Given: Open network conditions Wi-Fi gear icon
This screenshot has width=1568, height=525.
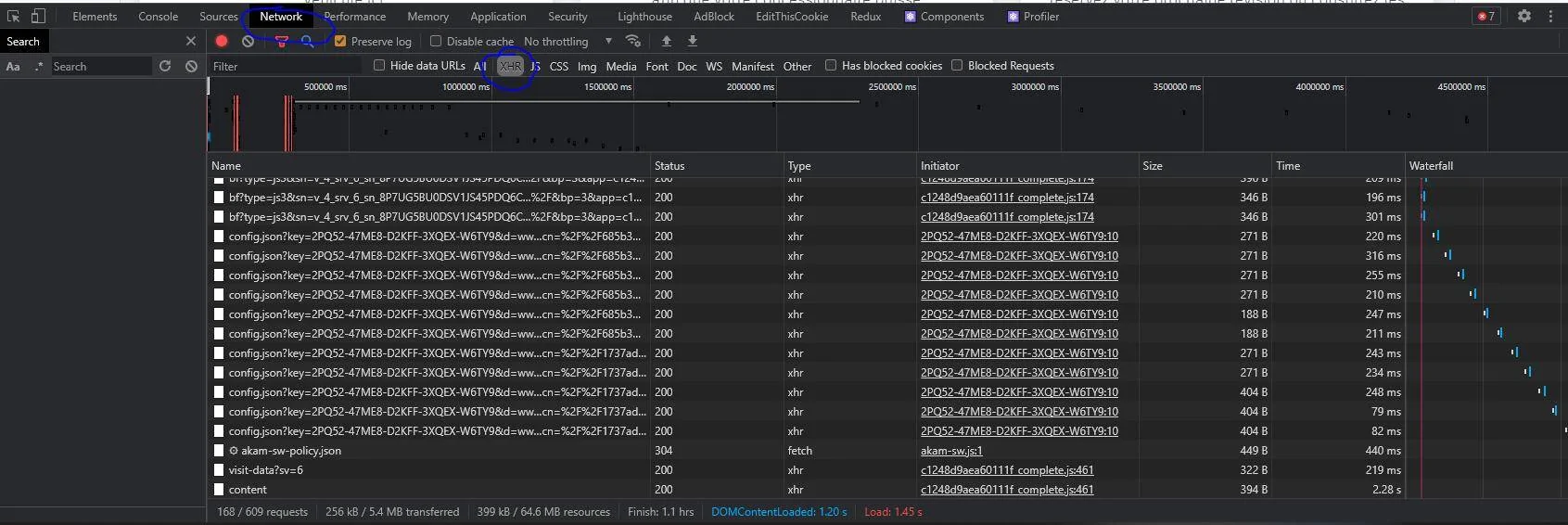Looking at the screenshot, I should coord(633,41).
